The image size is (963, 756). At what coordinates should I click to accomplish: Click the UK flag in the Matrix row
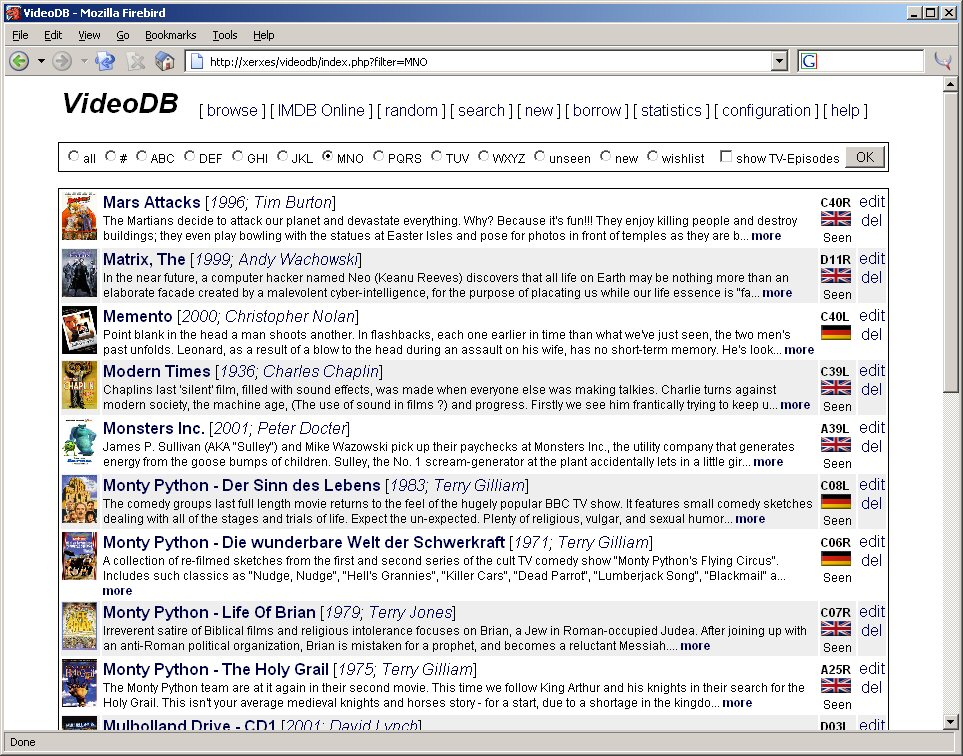tap(836, 276)
